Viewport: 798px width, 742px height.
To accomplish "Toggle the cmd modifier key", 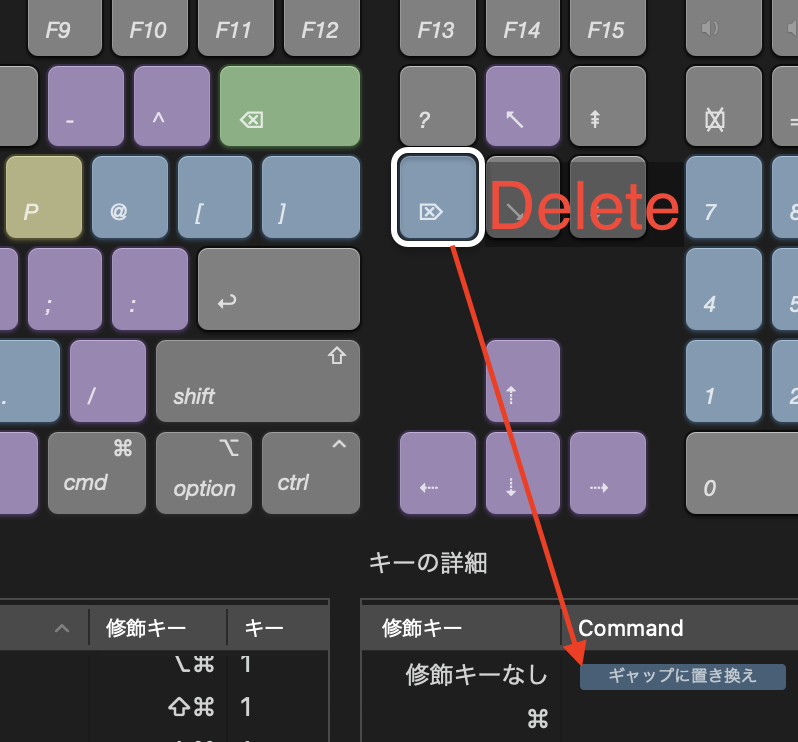I will pyautogui.click(x=97, y=473).
